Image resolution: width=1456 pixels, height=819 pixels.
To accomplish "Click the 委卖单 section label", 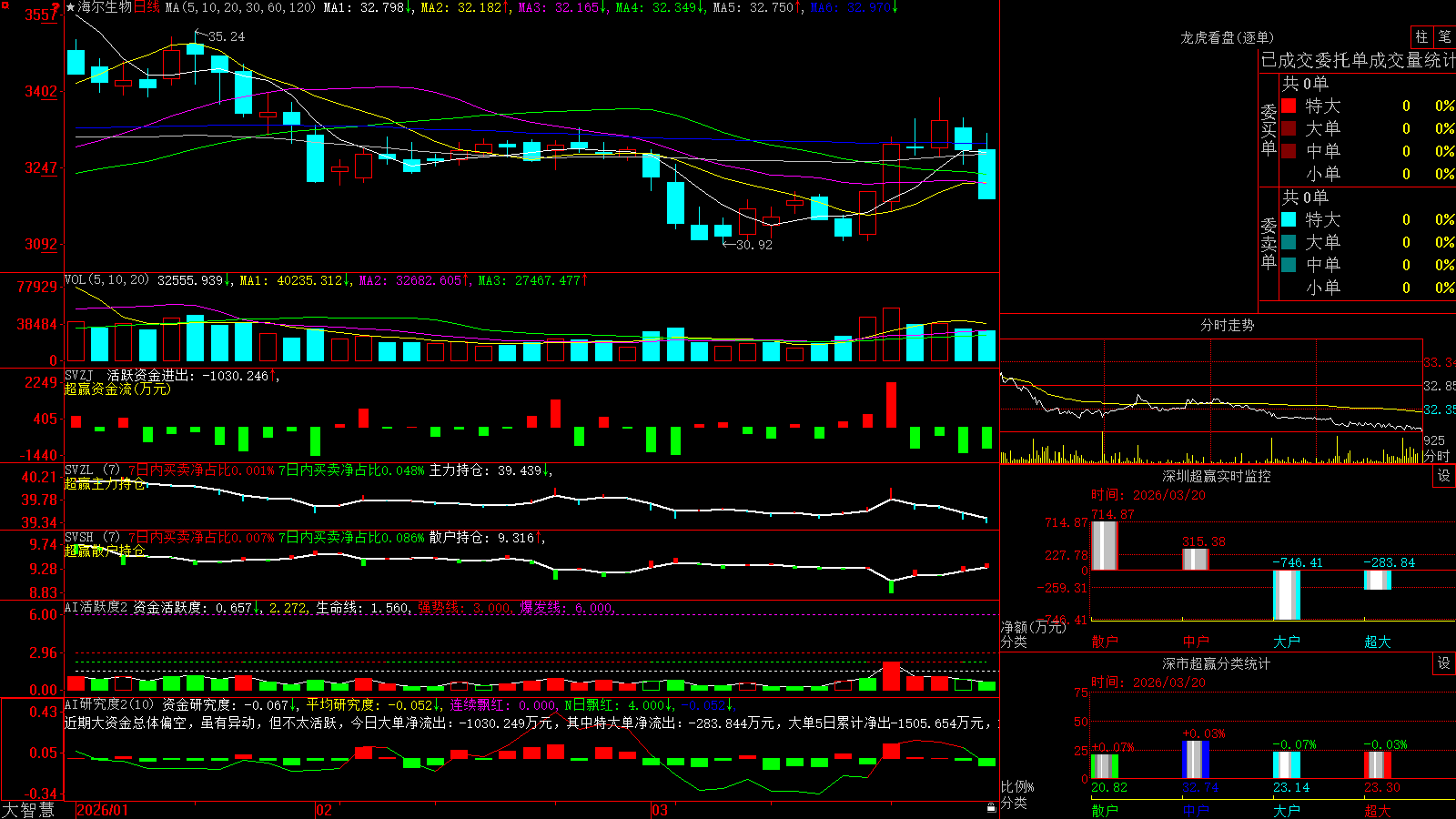I will [x=1269, y=244].
